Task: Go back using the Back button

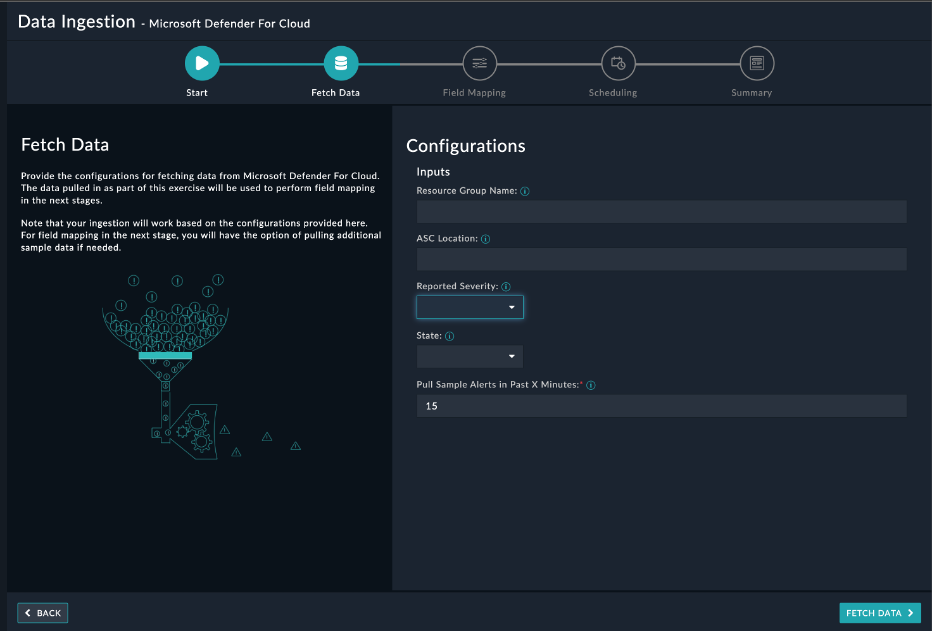Action: pyautogui.click(x=43, y=613)
